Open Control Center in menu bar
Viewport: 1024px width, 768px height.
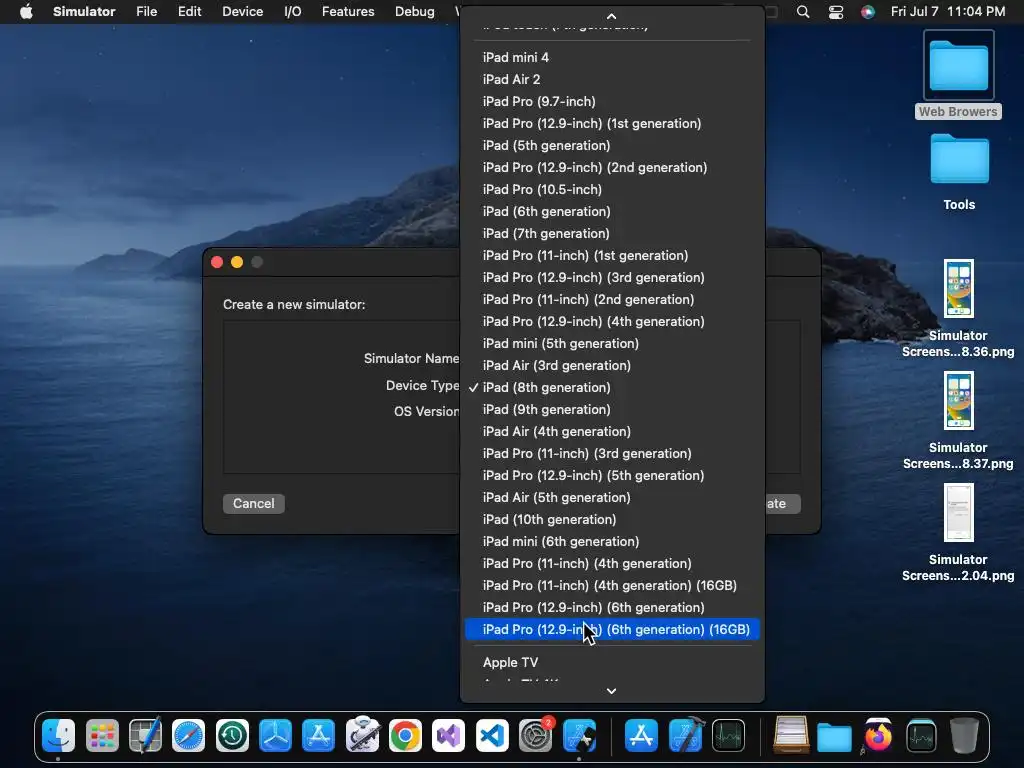click(x=835, y=12)
